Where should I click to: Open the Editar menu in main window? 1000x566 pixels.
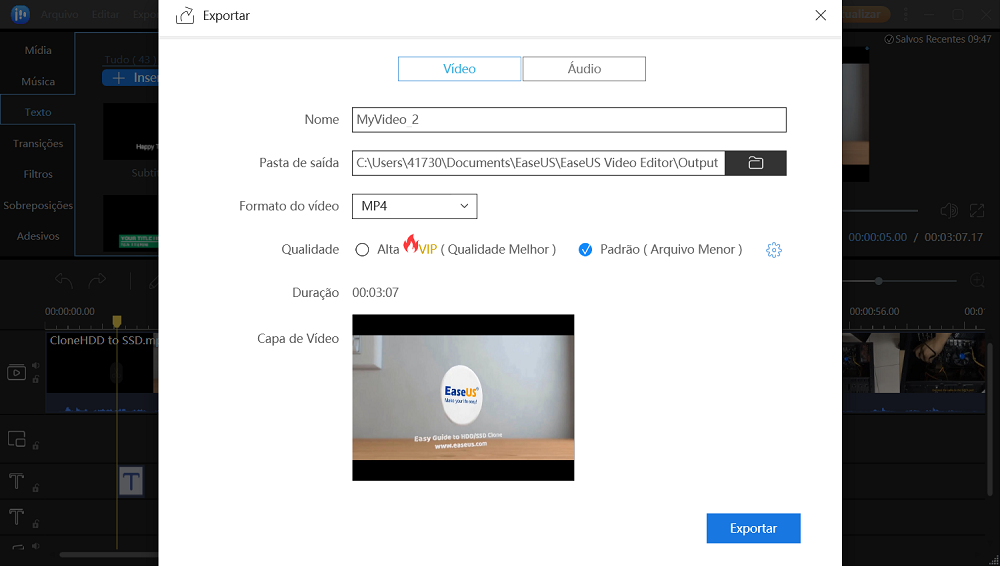pos(105,14)
